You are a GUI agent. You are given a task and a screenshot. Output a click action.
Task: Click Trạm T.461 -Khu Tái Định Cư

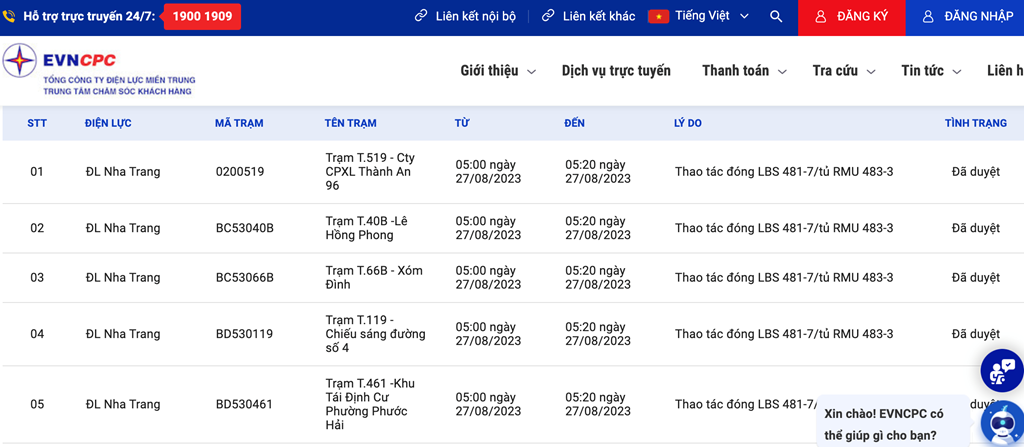[x=370, y=405]
